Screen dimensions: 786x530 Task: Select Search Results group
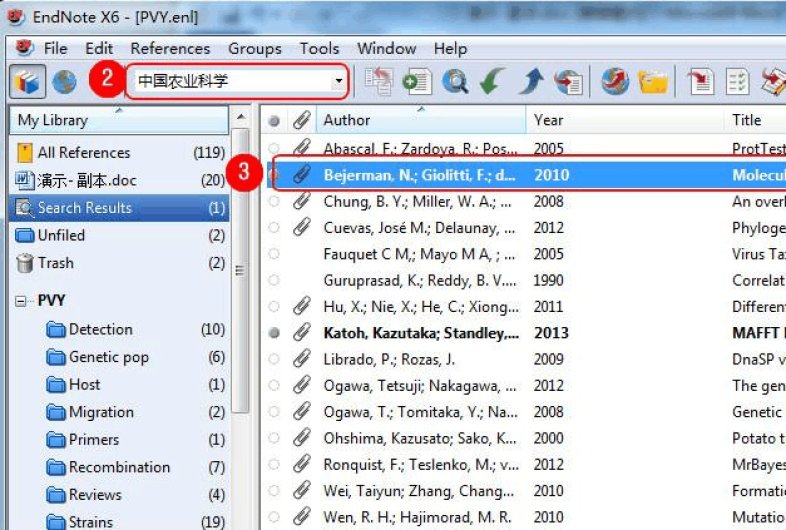tap(119, 208)
